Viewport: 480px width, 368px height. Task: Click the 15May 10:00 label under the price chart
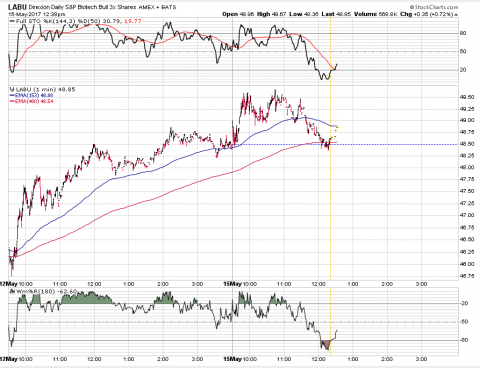(x=240, y=284)
